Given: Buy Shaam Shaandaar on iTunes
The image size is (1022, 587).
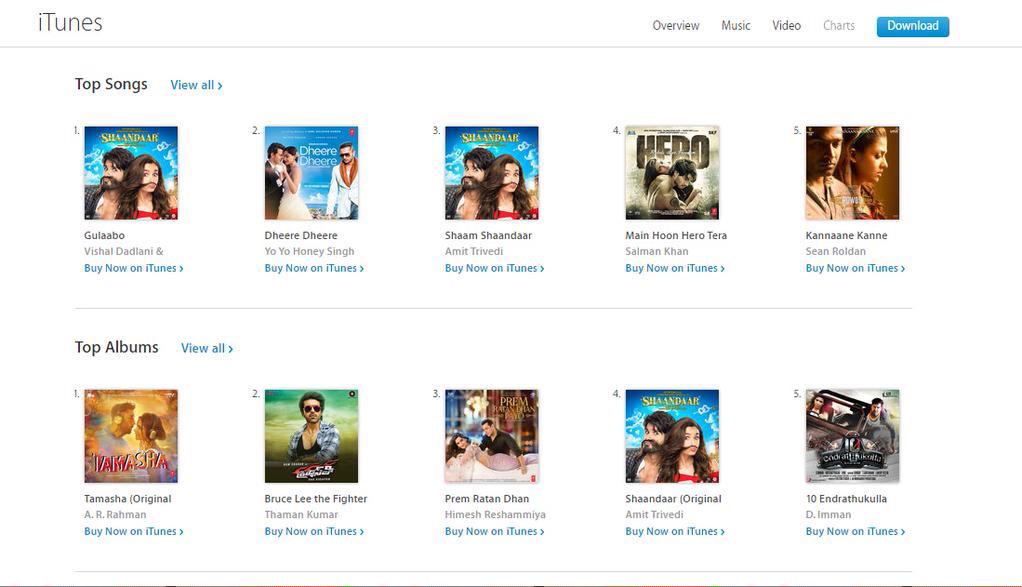Looking at the screenshot, I should point(495,268).
